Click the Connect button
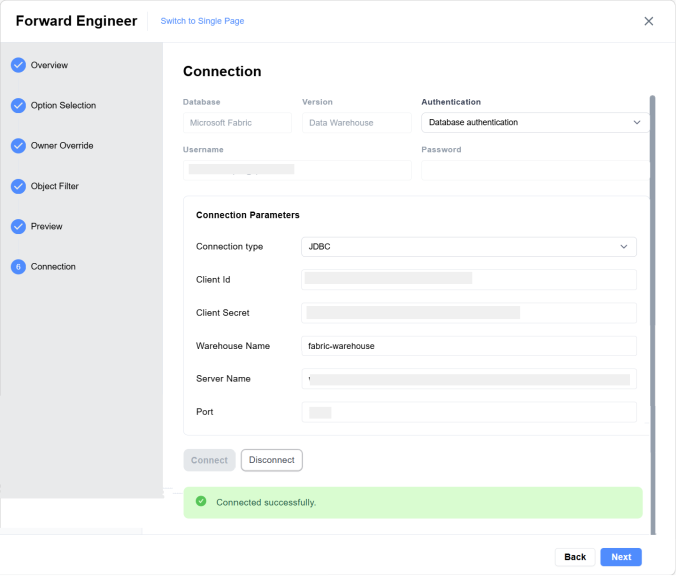 (210, 460)
